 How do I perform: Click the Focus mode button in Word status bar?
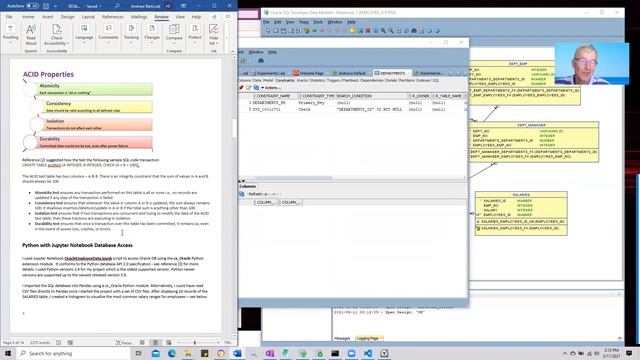coord(124,343)
